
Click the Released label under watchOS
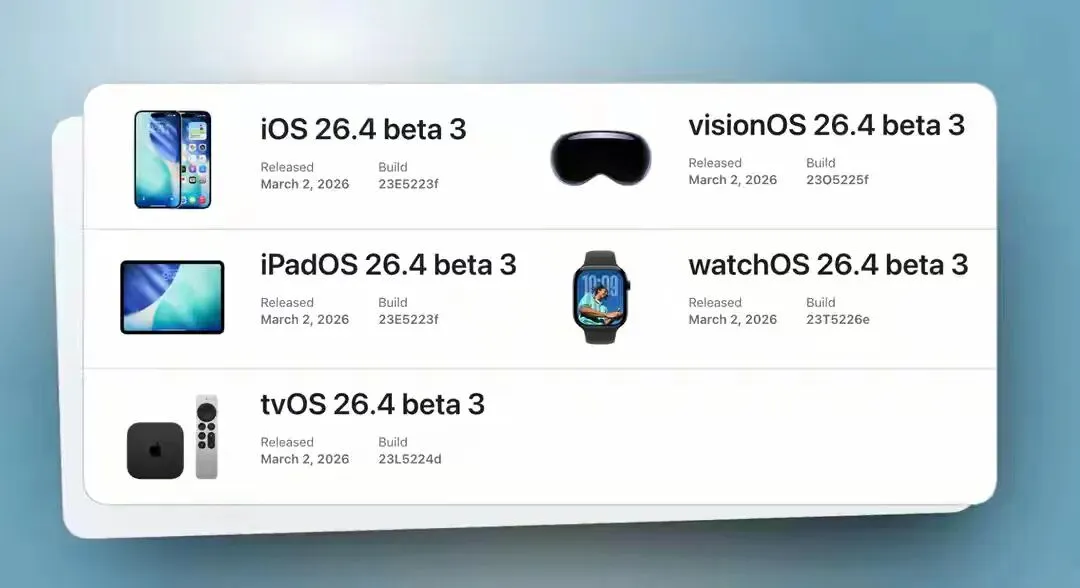click(715, 303)
